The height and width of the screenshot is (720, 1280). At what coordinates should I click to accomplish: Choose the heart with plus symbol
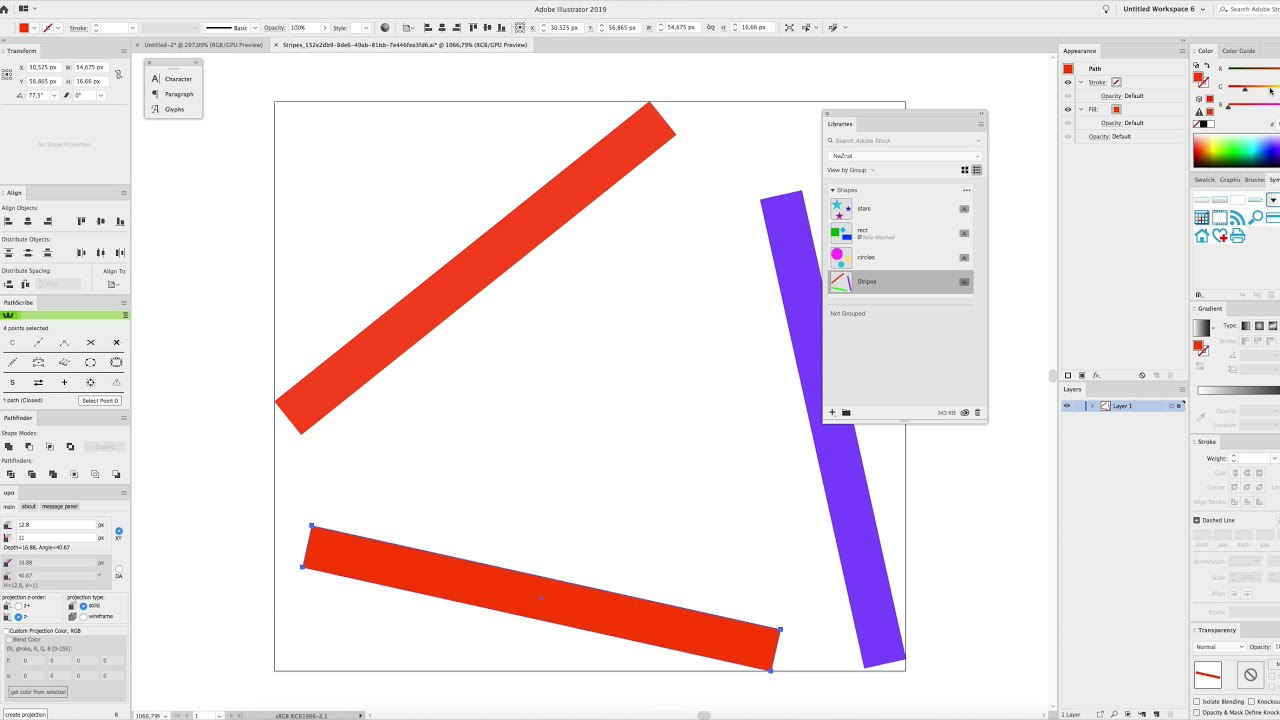tap(1220, 236)
